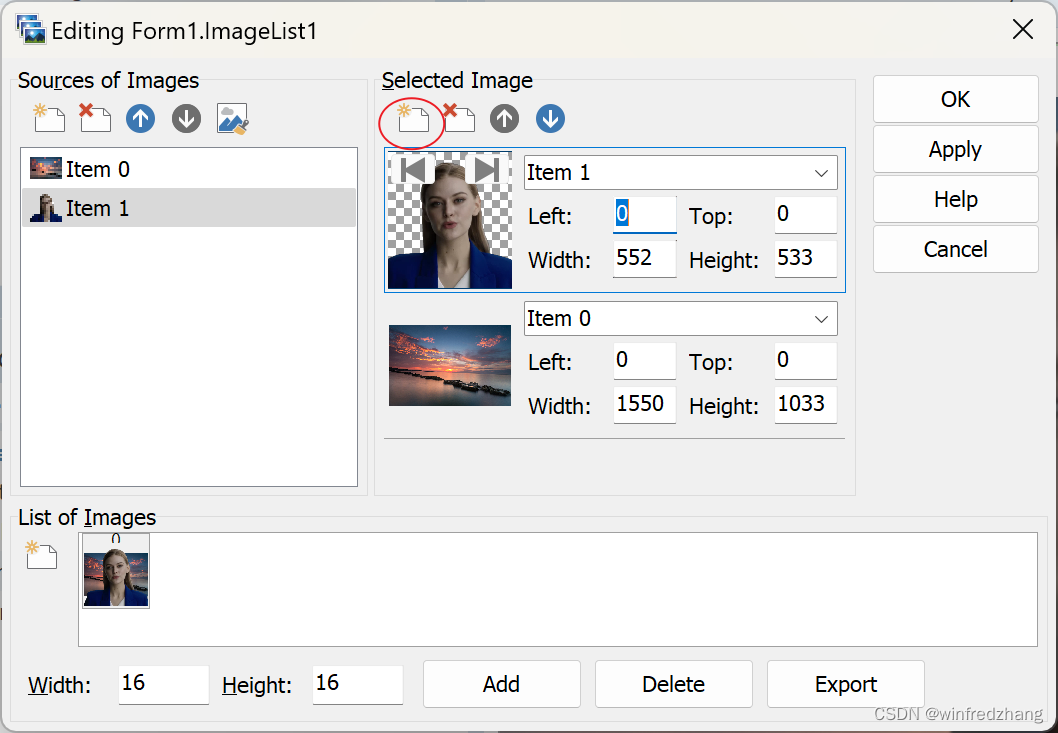The width and height of the screenshot is (1058, 733).
Task: Move selected image layer down
Action: click(550, 119)
